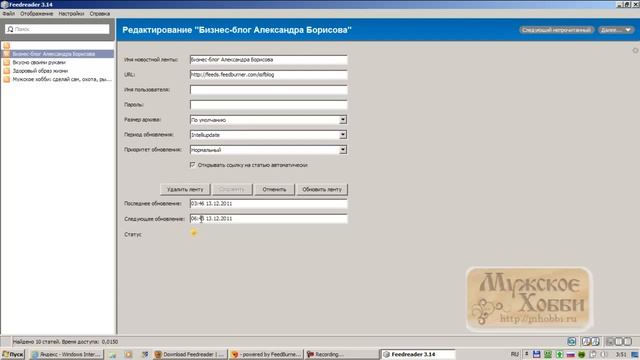The image size is (640, 360).
Task: Open the Справка menu
Action: [x=100, y=13]
